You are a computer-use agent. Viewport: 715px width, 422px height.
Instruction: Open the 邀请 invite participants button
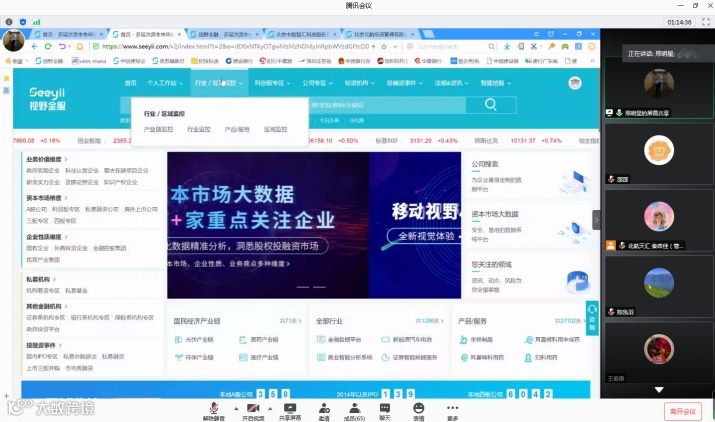click(324, 412)
